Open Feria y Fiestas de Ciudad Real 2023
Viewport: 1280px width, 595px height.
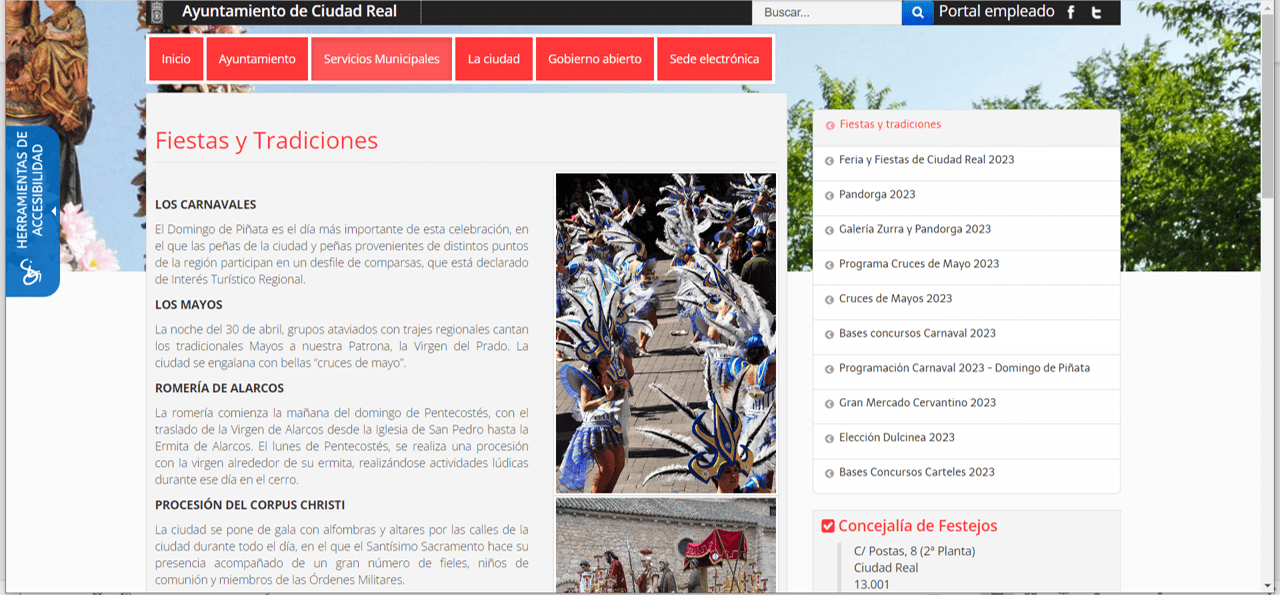coord(927,159)
